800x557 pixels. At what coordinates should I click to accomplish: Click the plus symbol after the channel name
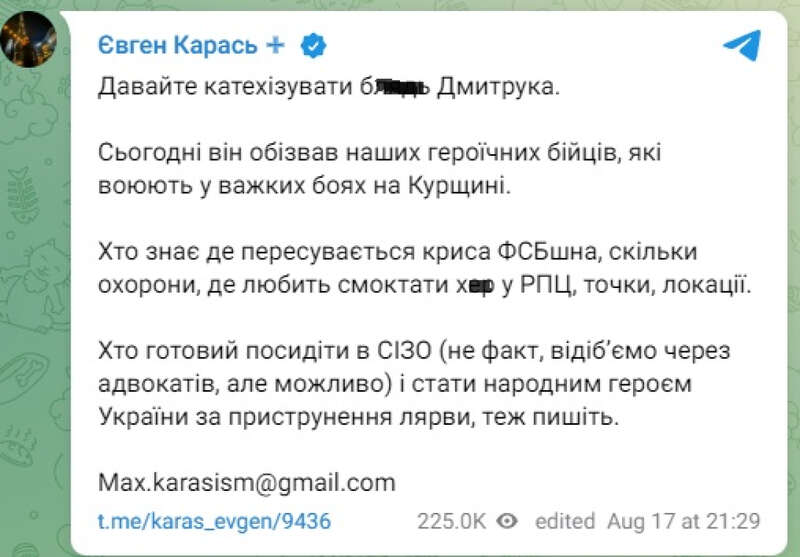(277, 46)
